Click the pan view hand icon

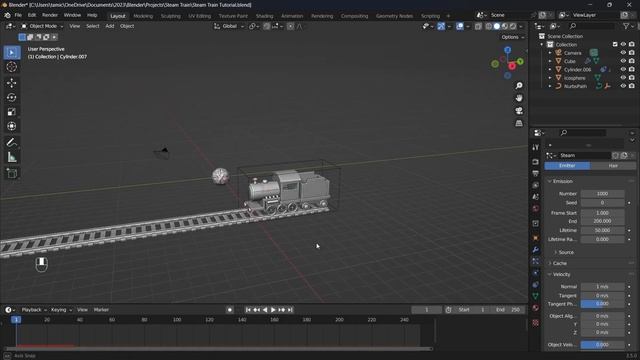pyautogui.click(x=519, y=98)
